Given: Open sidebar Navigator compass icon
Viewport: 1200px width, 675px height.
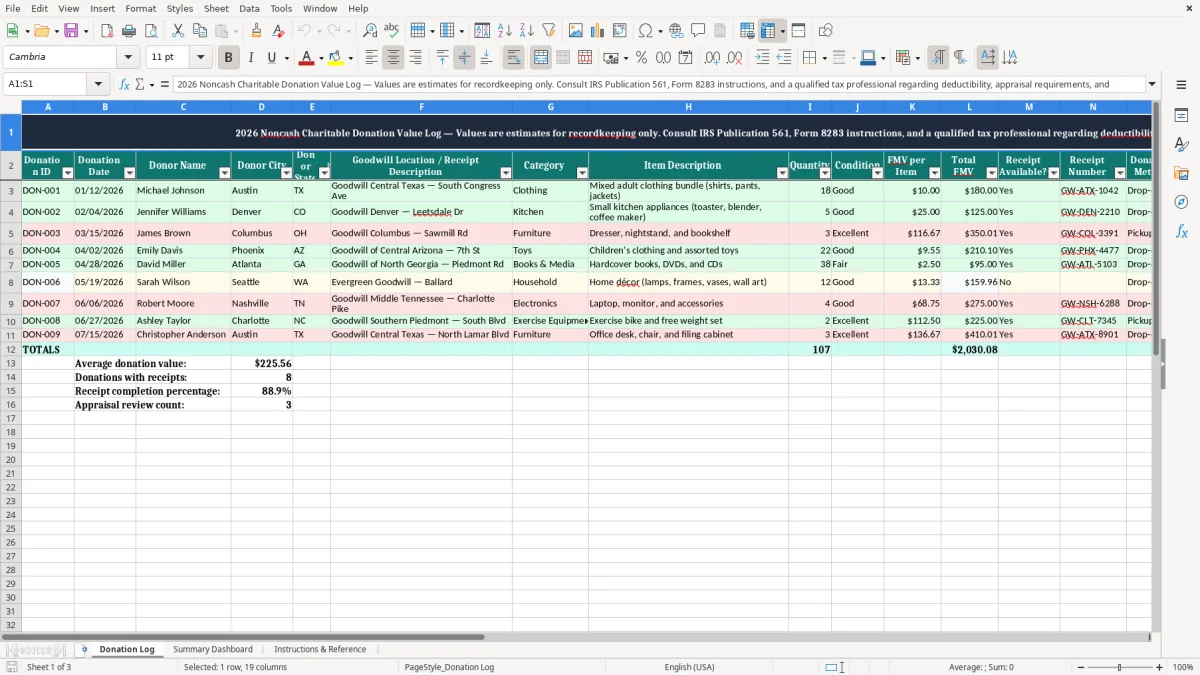Looking at the screenshot, I should tap(1181, 202).
